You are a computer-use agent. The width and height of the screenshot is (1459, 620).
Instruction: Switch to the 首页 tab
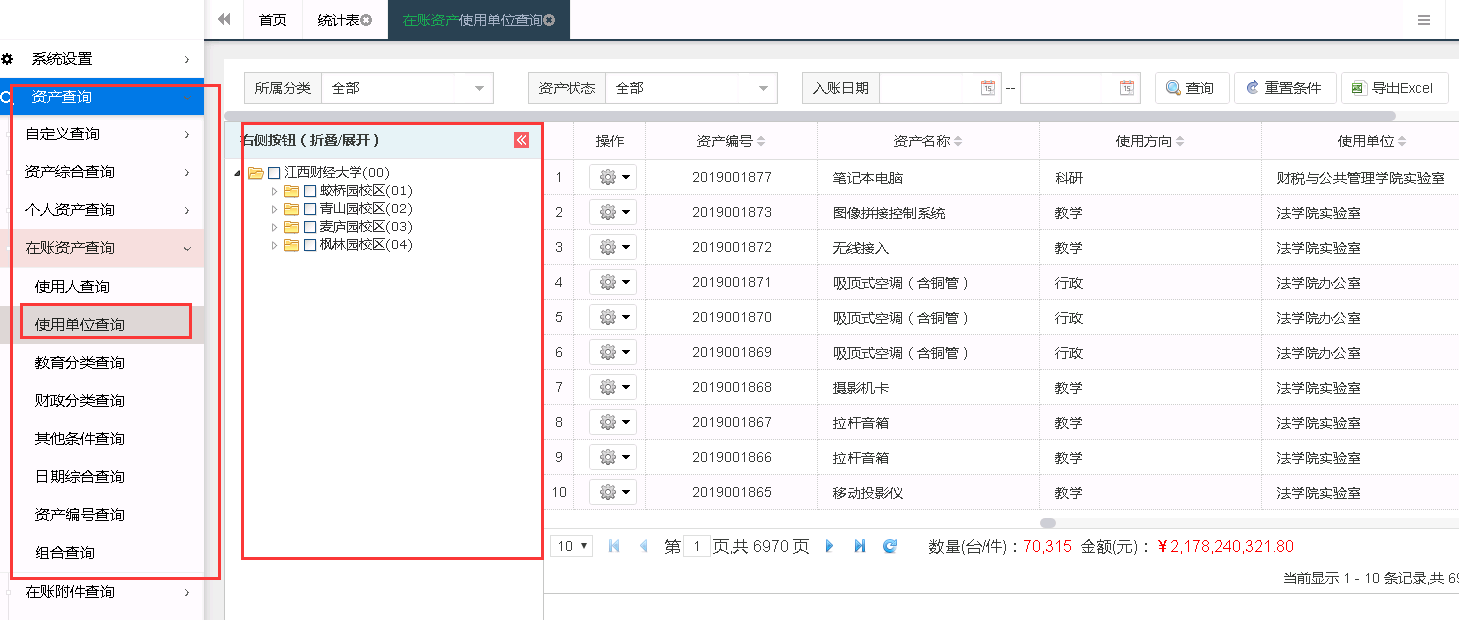[x=272, y=20]
